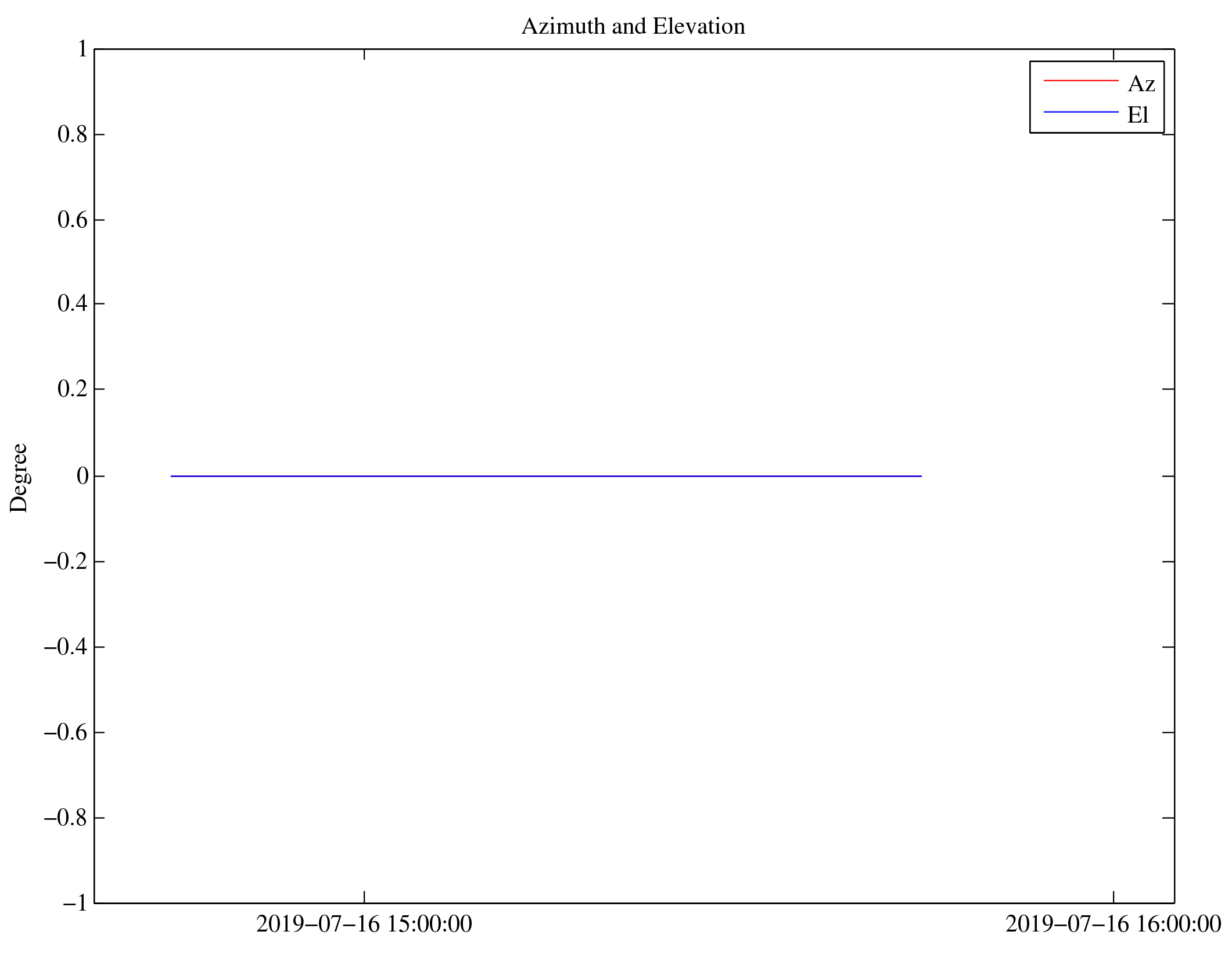Click the red Az legend line sample
Screen dimensions: 1232x978
(1080, 80)
